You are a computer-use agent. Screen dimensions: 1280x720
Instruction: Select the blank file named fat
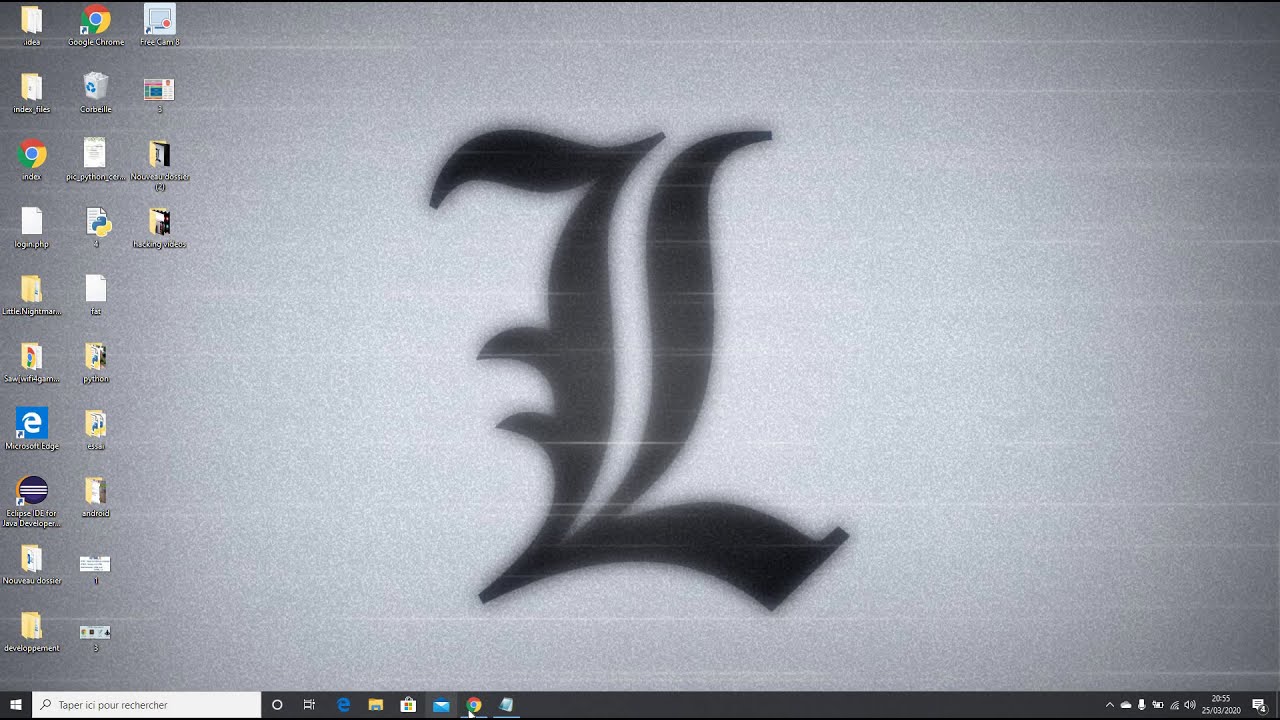(96, 293)
